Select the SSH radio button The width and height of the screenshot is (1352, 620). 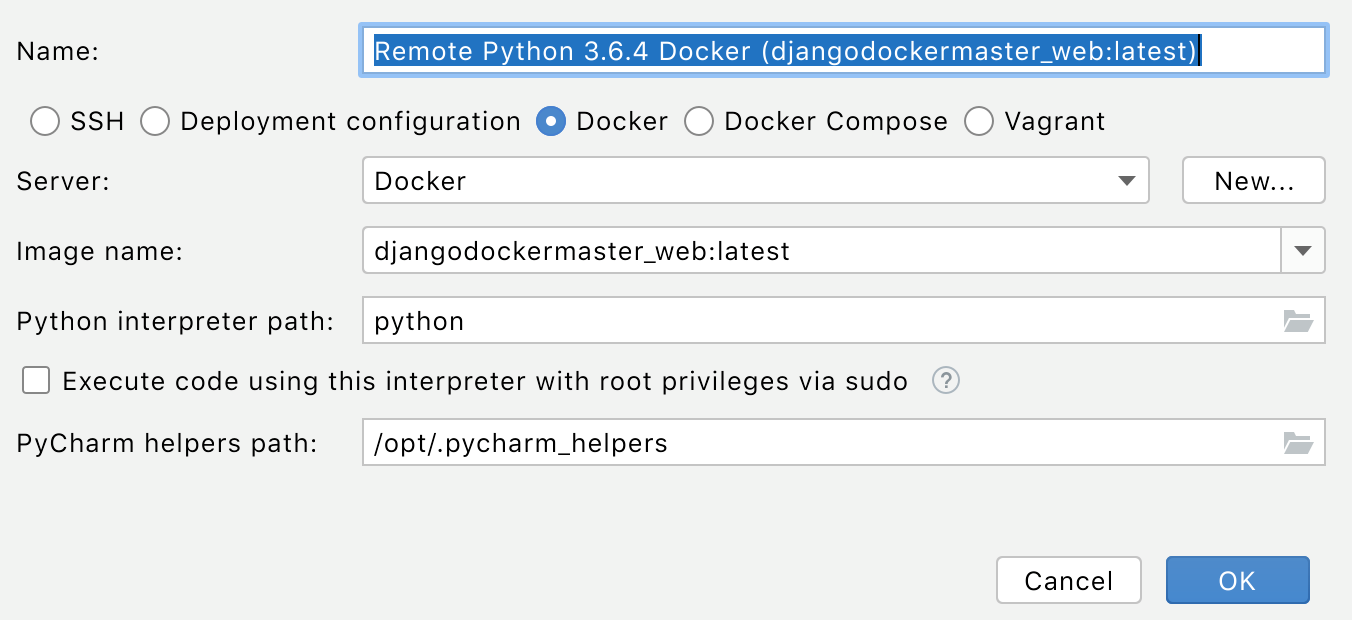point(45,122)
